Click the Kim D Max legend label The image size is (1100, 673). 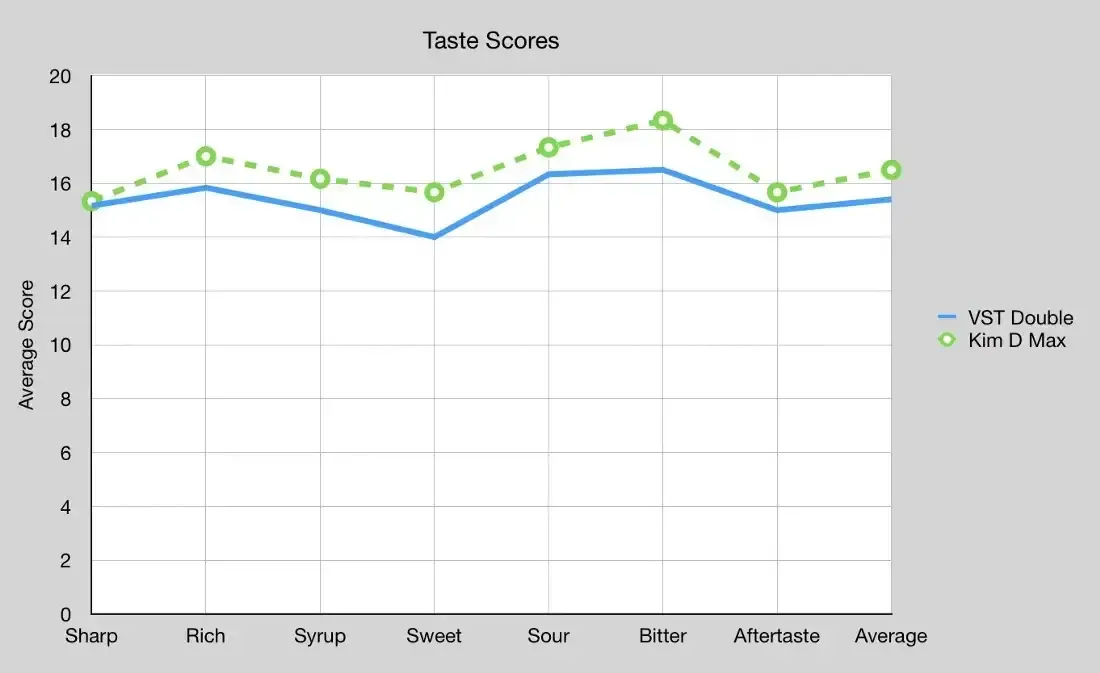1017,340
